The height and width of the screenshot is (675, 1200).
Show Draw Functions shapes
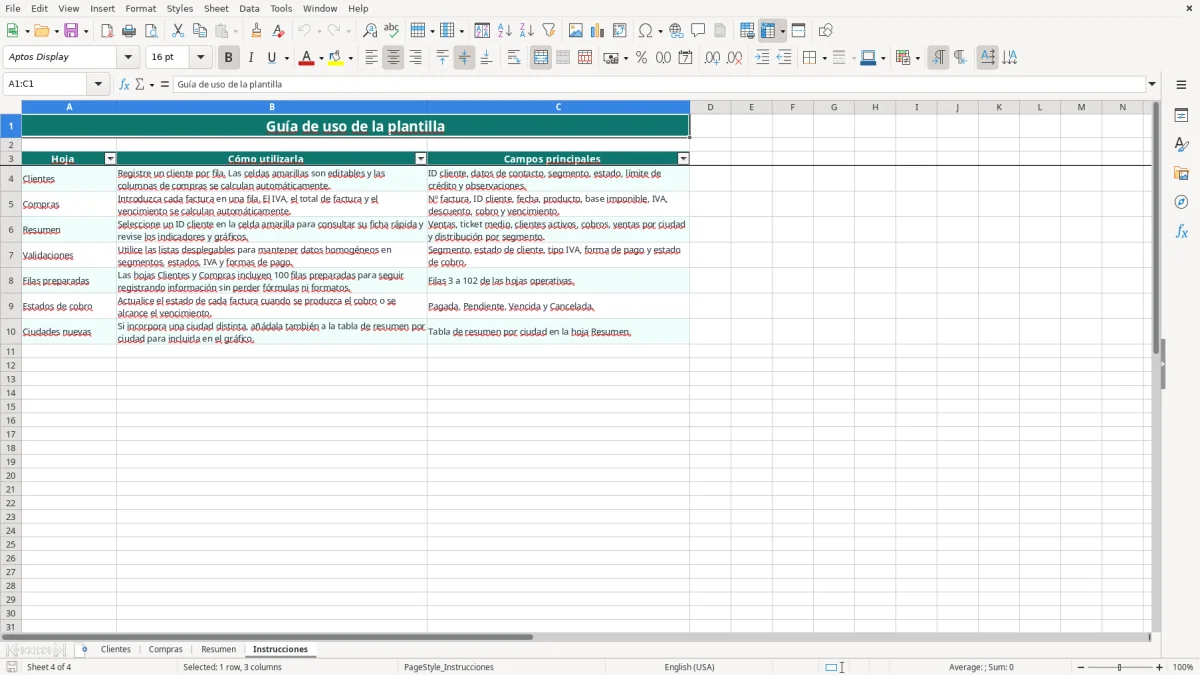tap(826, 31)
